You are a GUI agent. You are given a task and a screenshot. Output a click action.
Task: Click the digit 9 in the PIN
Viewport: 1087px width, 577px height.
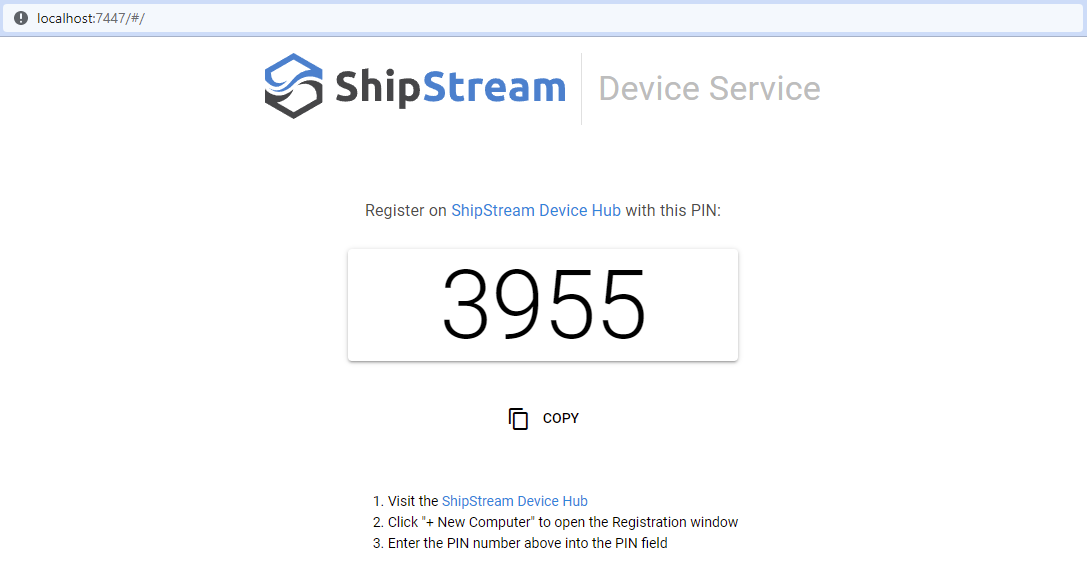click(x=519, y=305)
